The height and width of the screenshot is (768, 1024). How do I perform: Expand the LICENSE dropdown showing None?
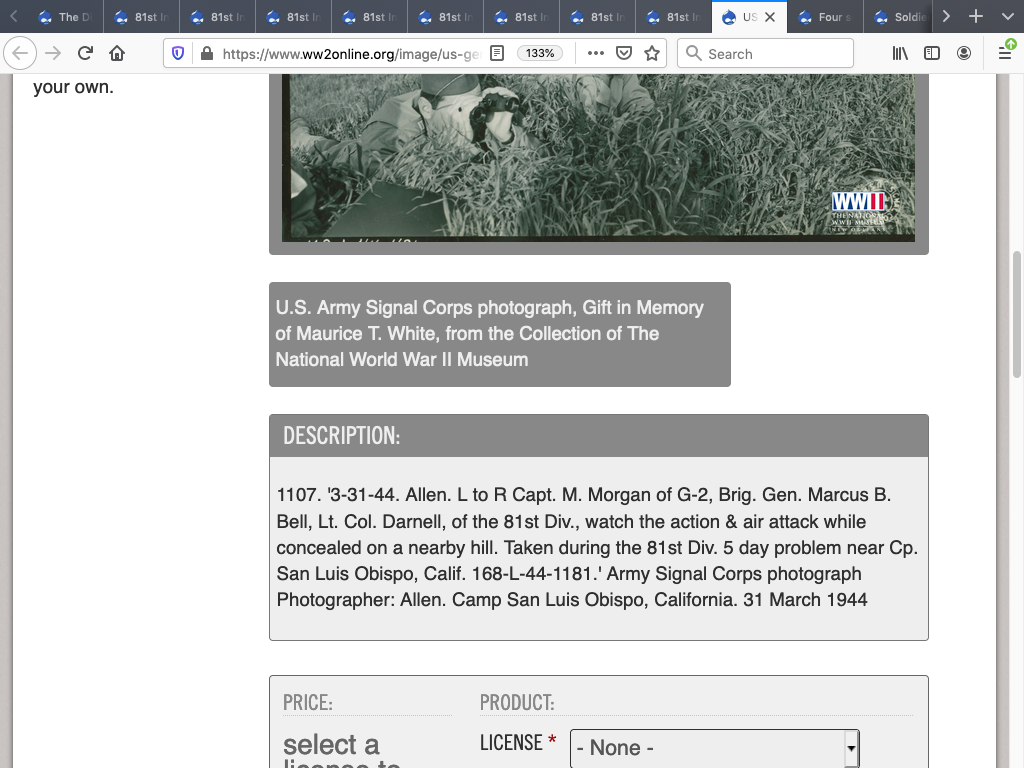pyautogui.click(x=714, y=748)
